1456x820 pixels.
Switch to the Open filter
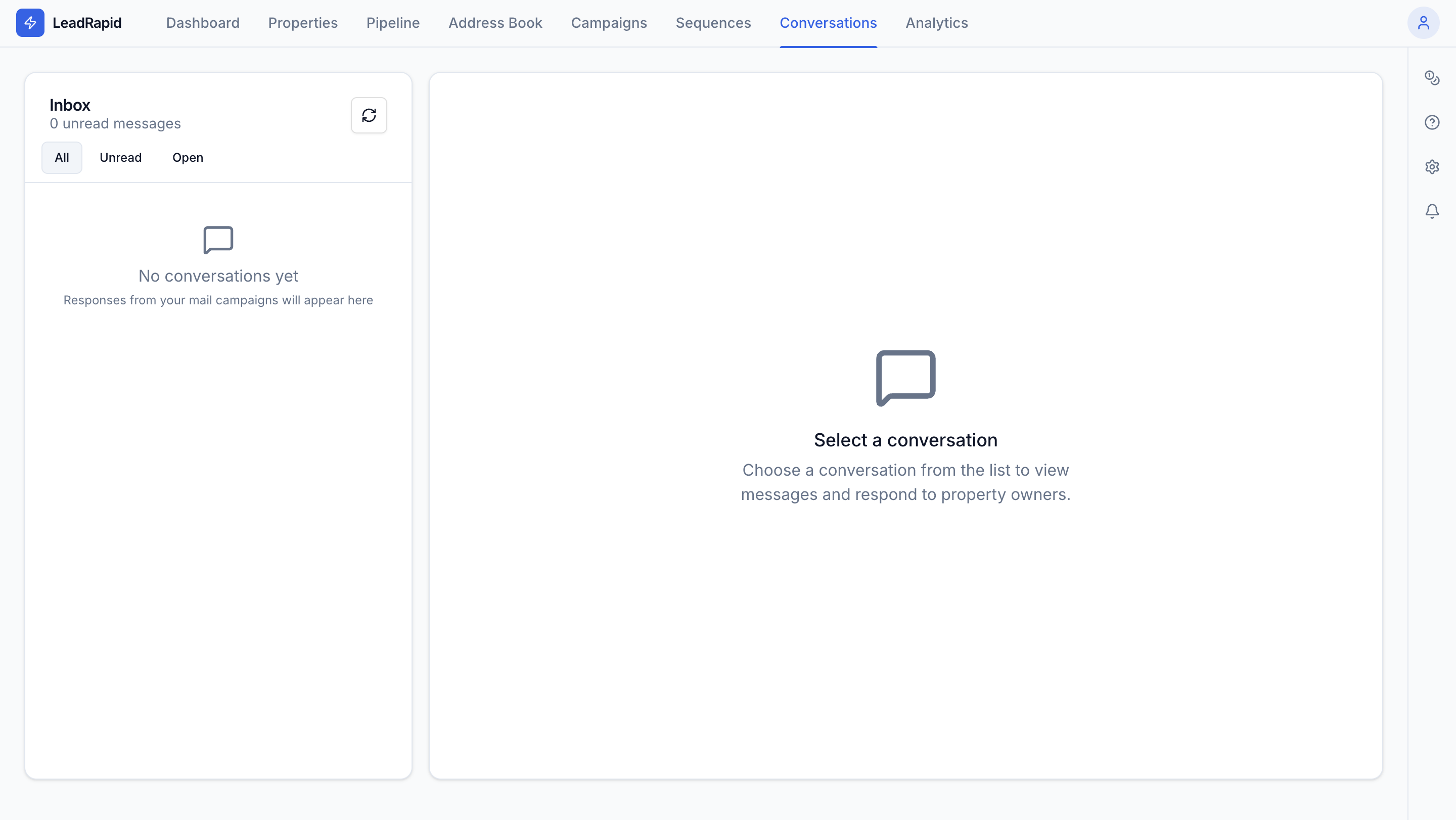[x=187, y=157]
